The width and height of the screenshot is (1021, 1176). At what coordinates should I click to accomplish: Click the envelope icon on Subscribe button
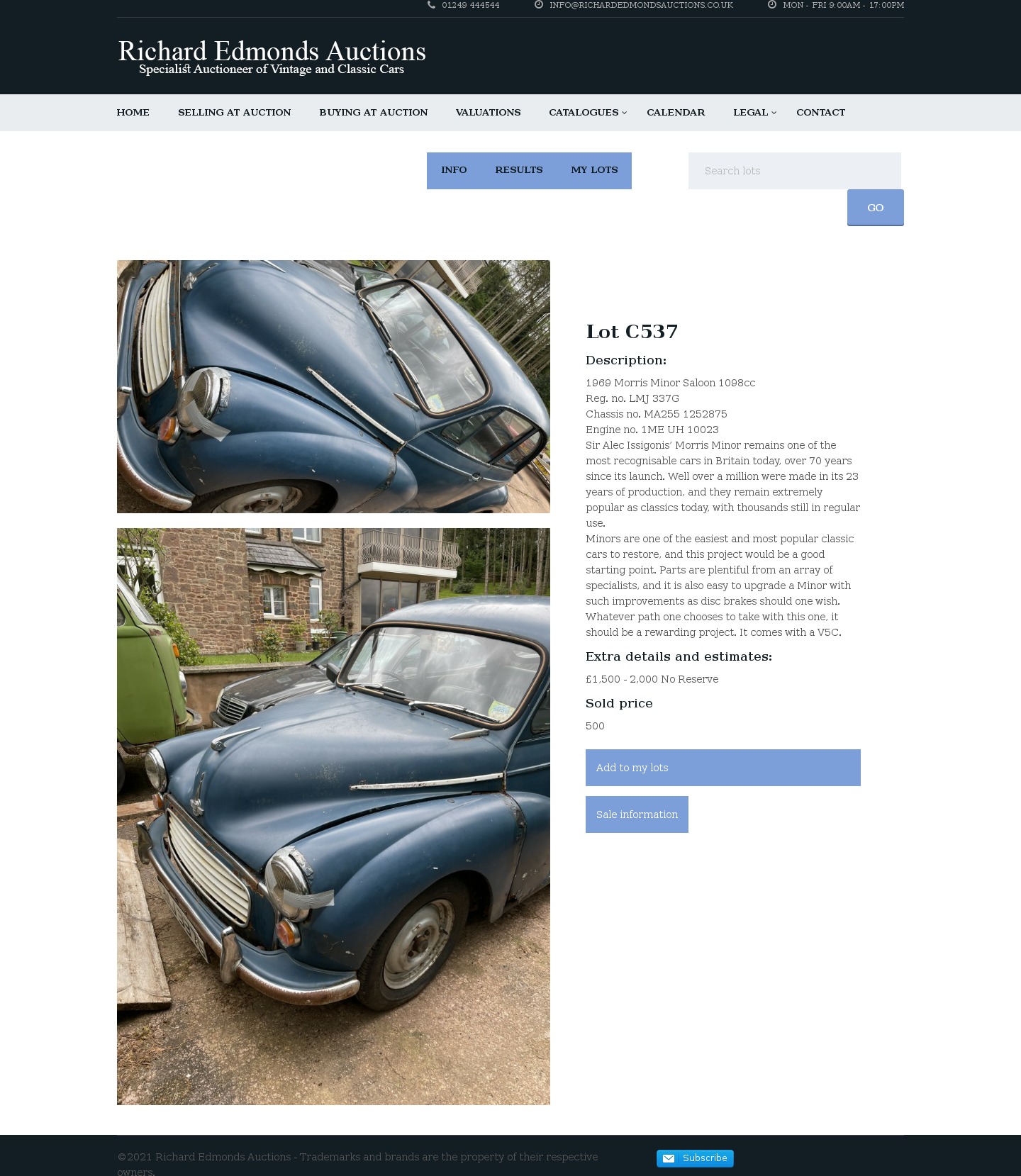click(669, 1158)
